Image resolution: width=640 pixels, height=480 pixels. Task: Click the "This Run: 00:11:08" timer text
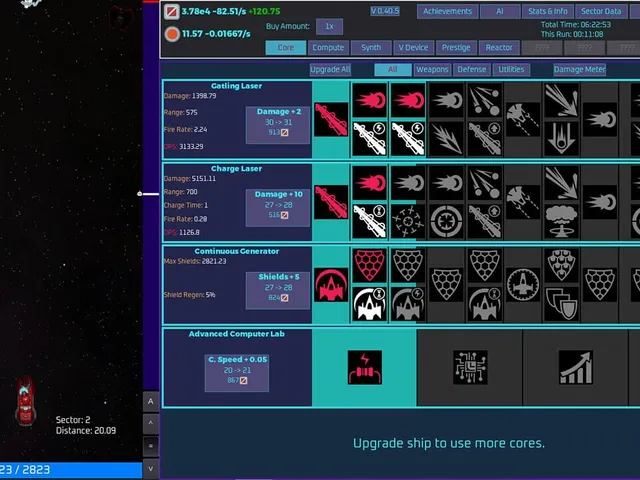coord(572,34)
